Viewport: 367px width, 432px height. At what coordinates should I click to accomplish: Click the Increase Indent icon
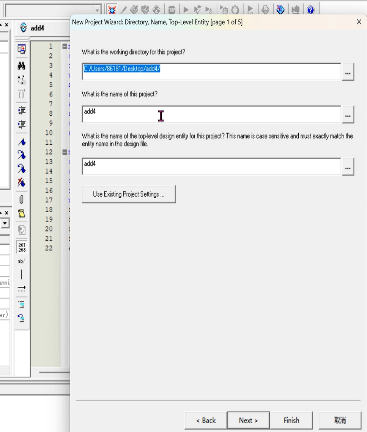click(22, 110)
